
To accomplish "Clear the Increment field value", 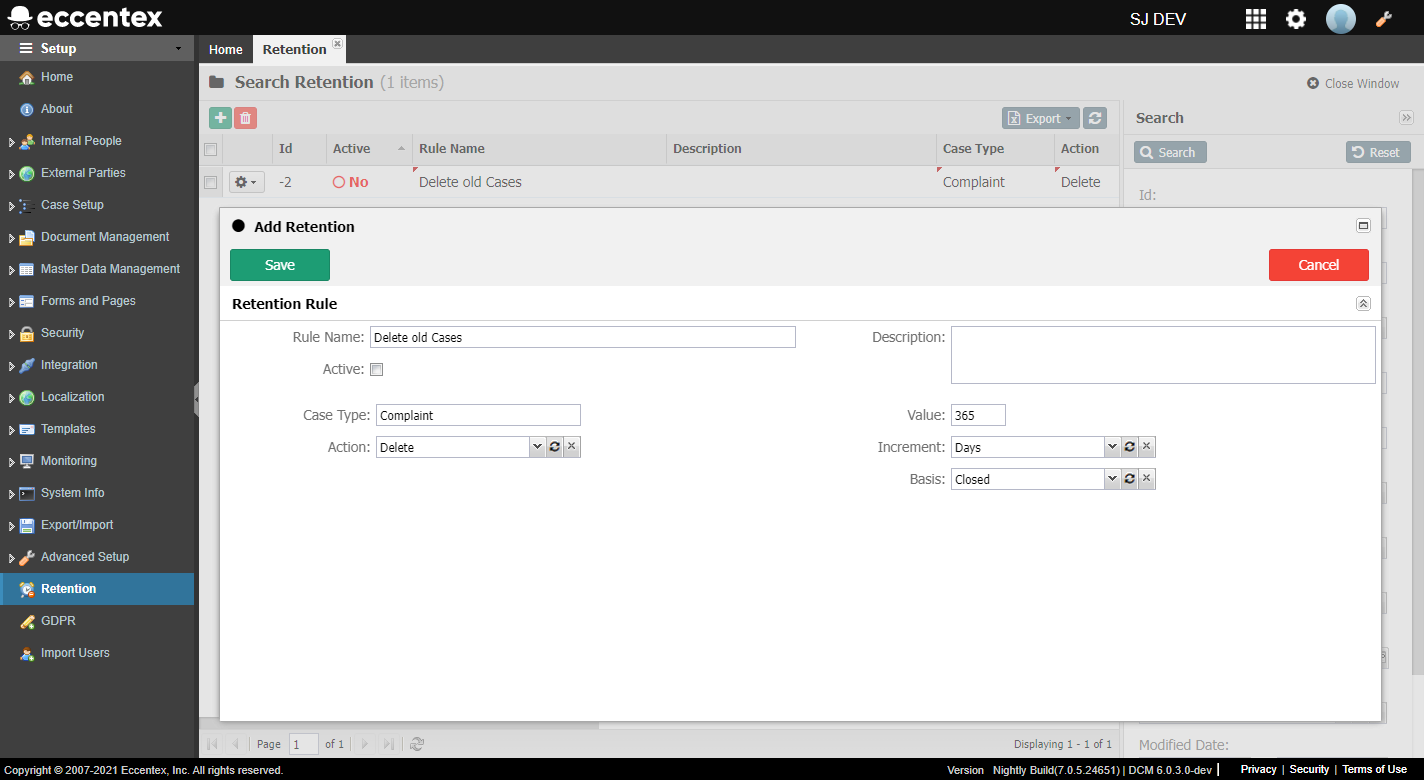I will click(1147, 447).
